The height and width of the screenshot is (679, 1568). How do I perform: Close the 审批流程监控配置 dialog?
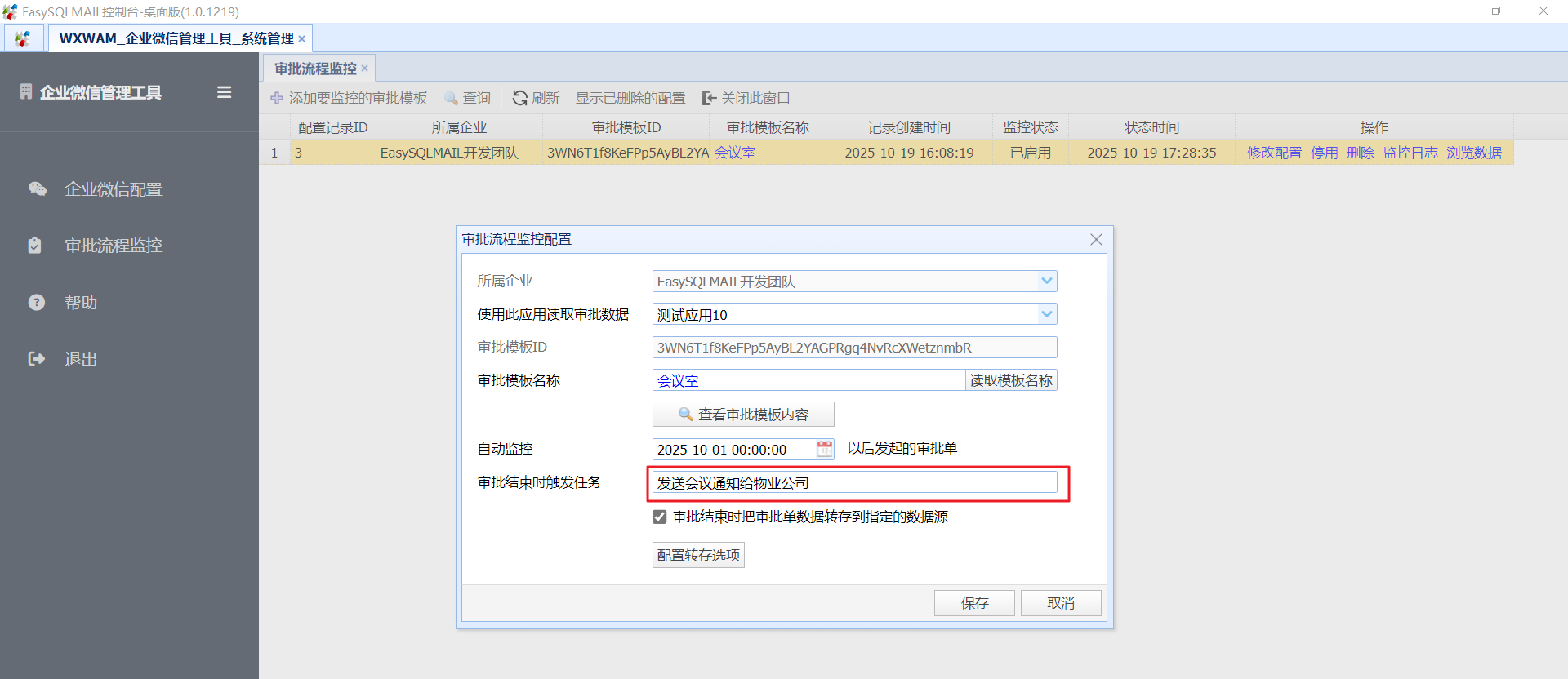(1096, 239)
